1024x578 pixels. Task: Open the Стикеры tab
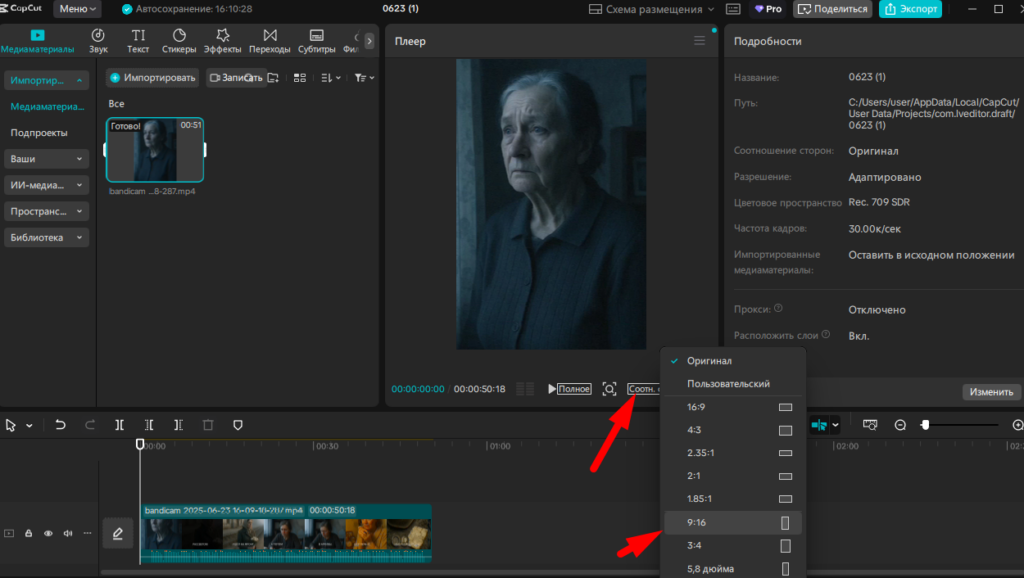(179, 40)
